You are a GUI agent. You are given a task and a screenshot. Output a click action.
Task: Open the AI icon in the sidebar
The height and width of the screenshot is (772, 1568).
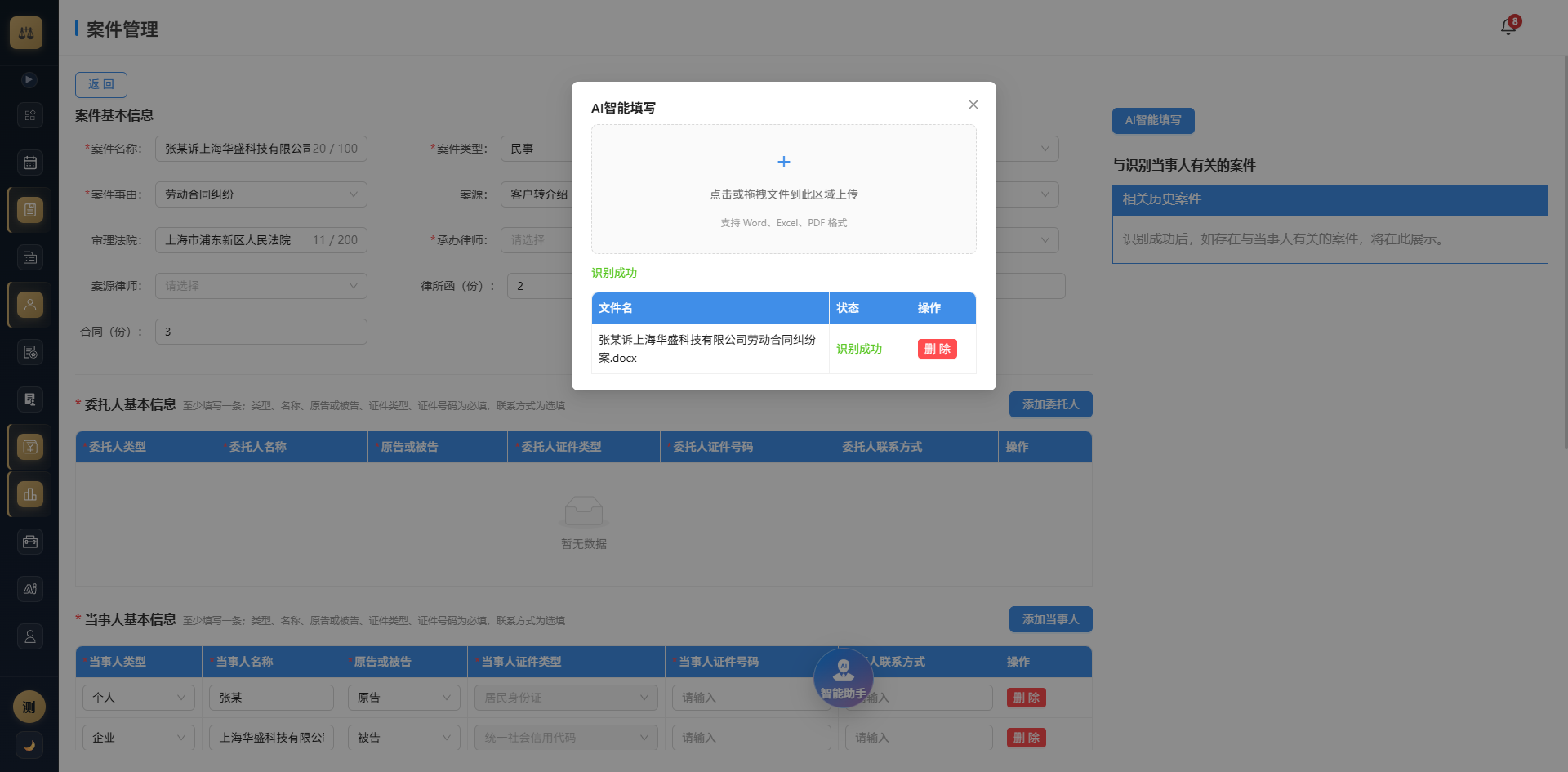click(x=30, y=589)
